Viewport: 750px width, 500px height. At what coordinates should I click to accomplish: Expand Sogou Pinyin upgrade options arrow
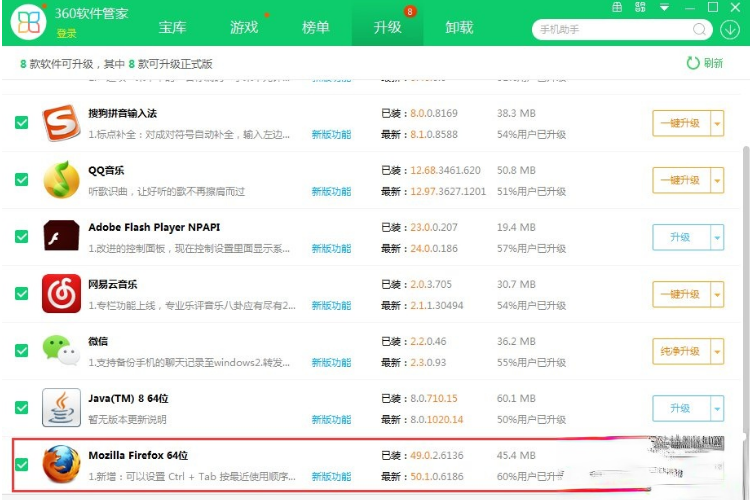click(717, 123)
